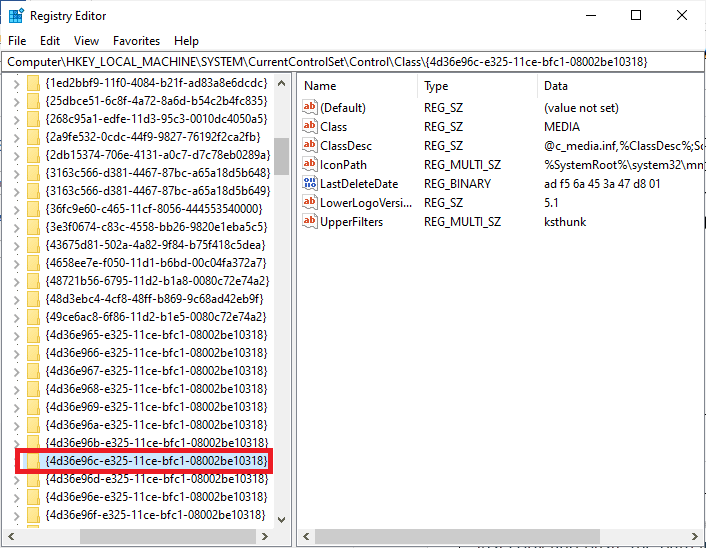Expand the {4d36e968-e325-11ce-bfc1-08002be10318} key

(x=17, y=390)
